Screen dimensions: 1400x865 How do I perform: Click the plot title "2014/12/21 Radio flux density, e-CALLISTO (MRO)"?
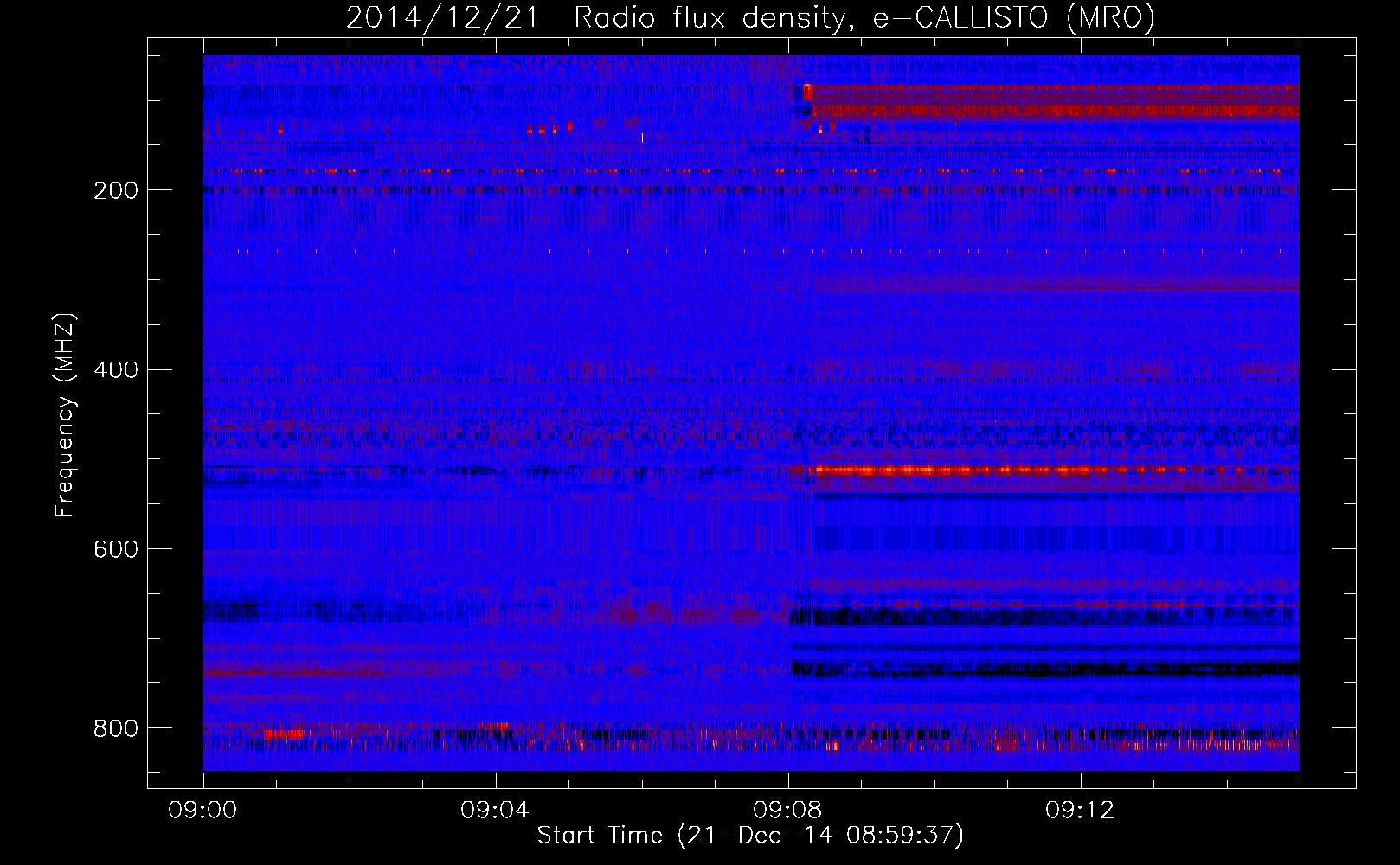point(750,18)
